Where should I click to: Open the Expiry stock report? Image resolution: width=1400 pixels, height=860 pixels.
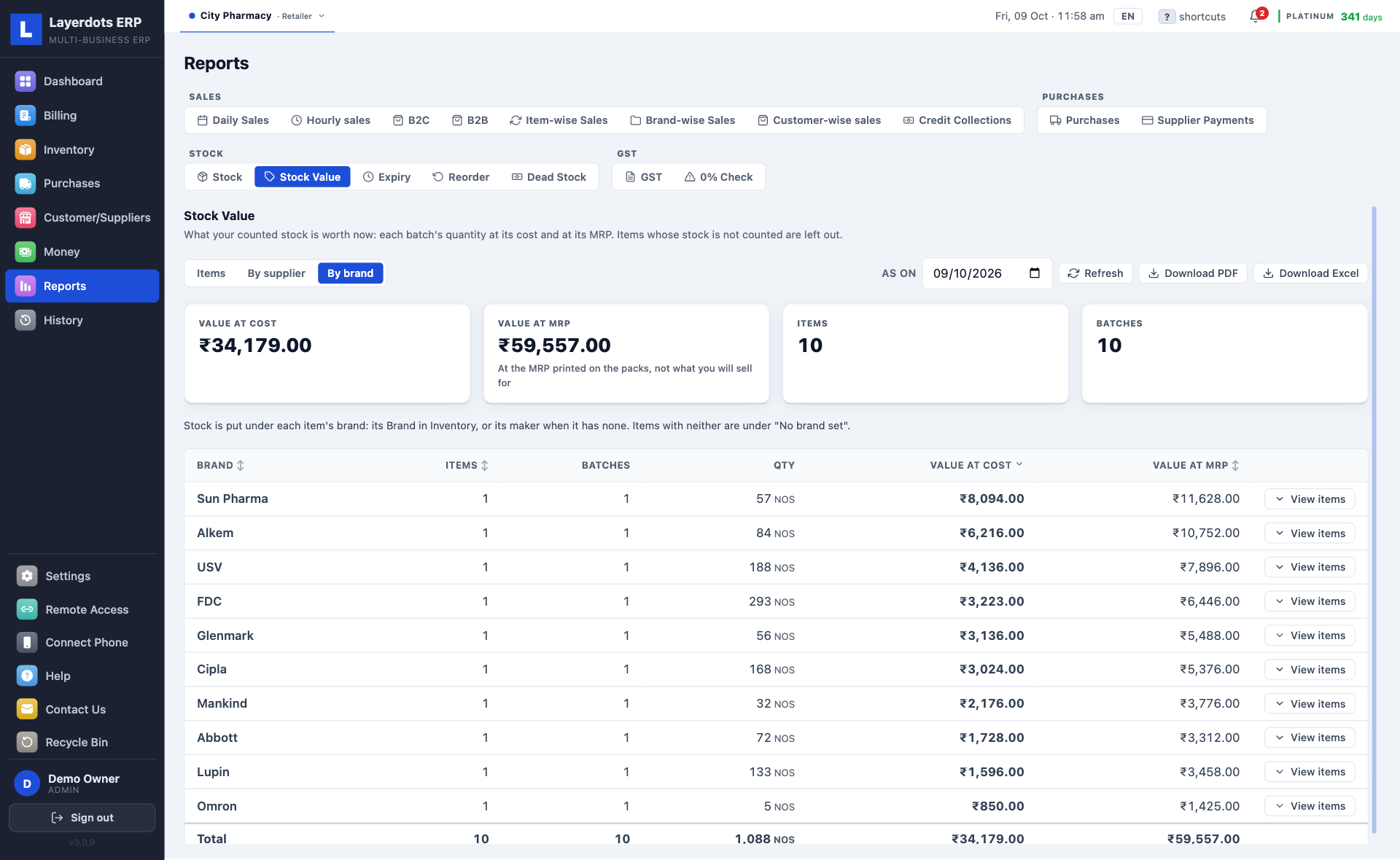[386, 177]
